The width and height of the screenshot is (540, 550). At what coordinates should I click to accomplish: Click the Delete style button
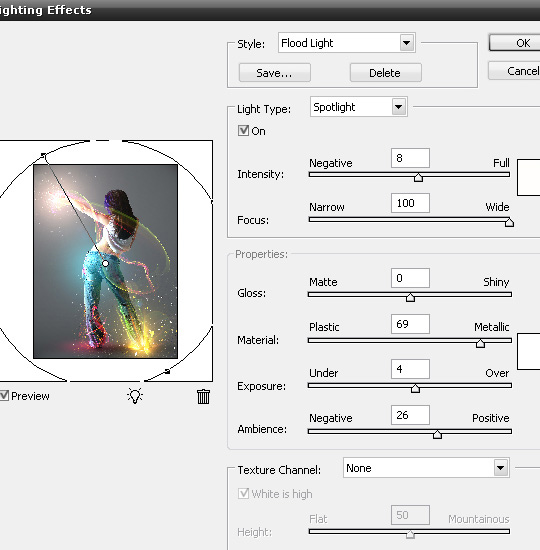click(x=385, y=73)
